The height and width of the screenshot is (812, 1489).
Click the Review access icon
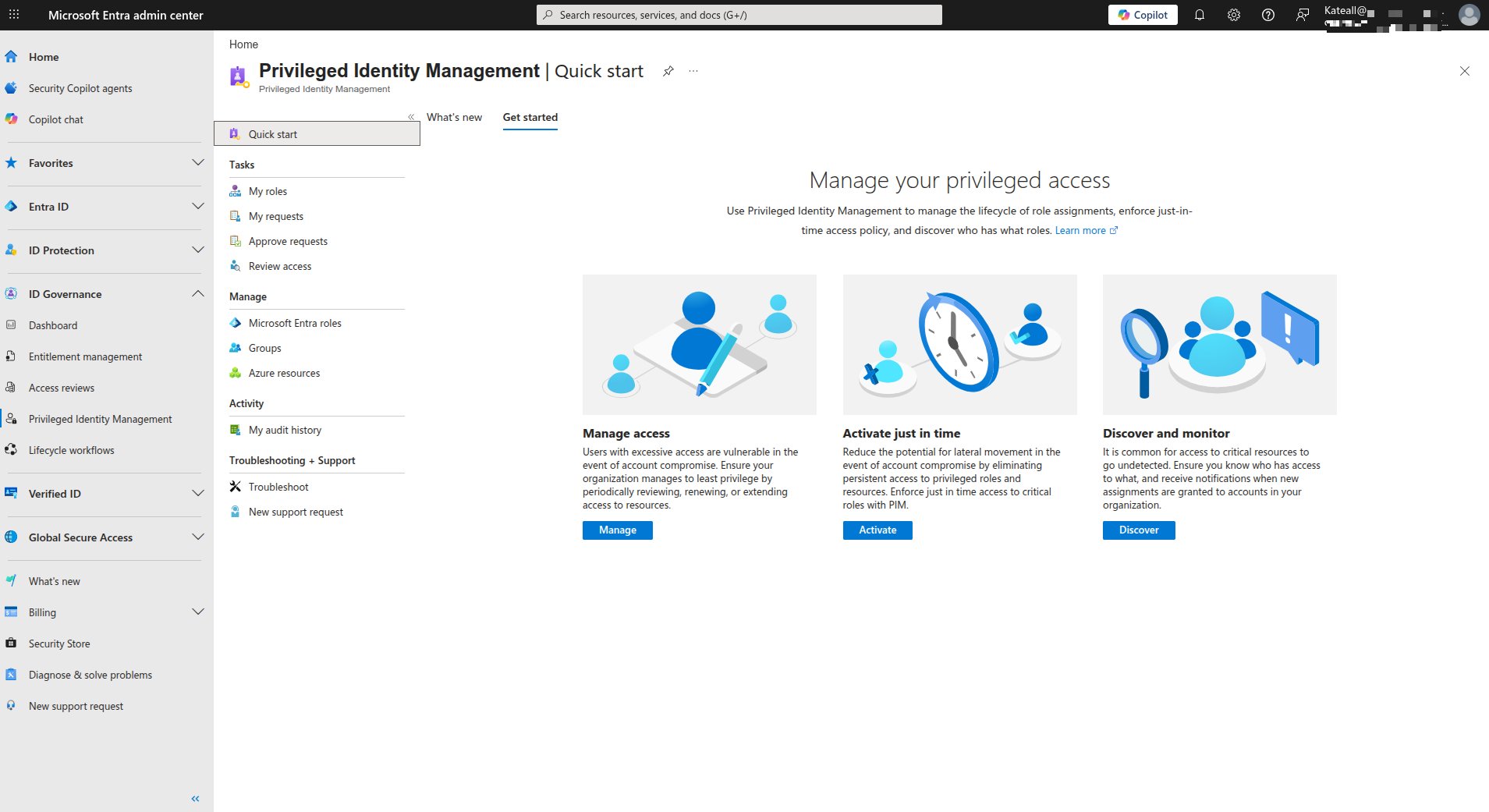tap(235, 266)
